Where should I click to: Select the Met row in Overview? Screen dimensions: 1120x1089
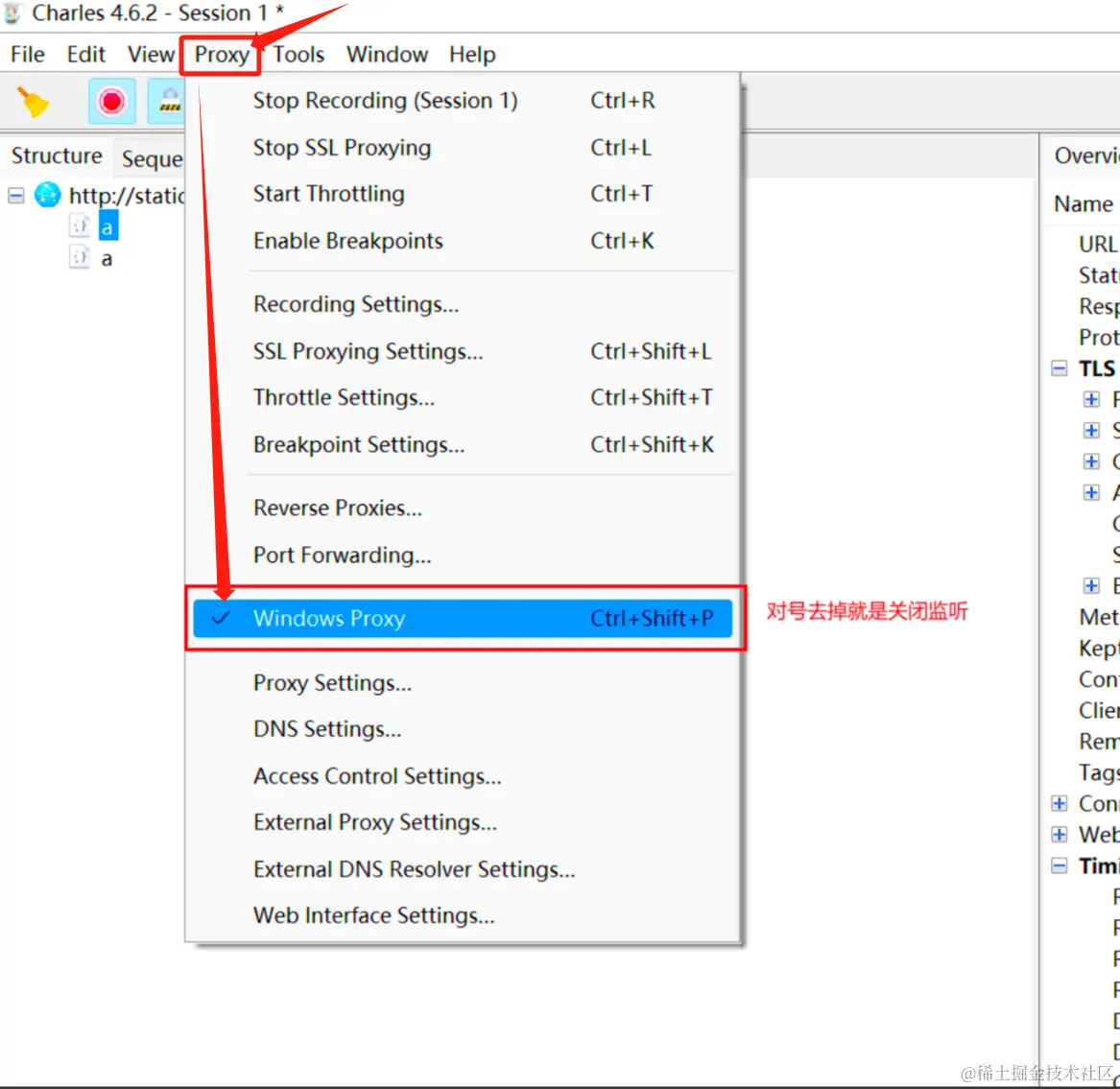pos(1099,617)
